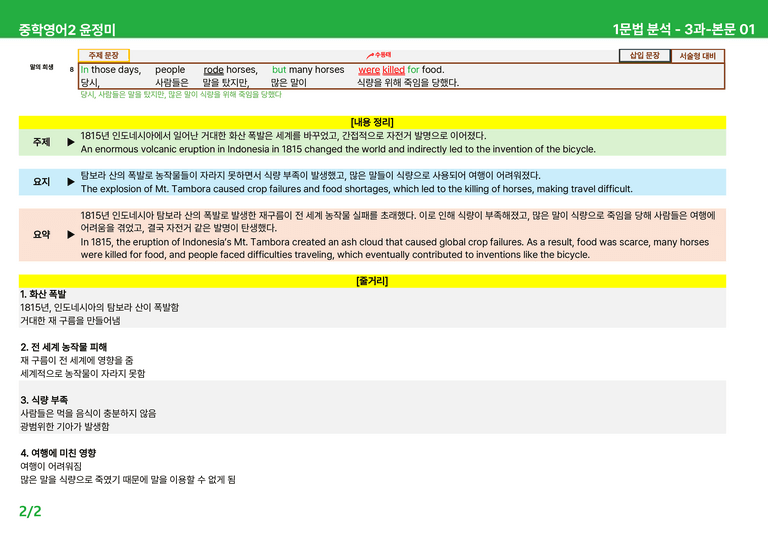Click the line '세계적으로 농작물이 자라지 못함'
768x543 pixels.
click(x=83, y=374)
